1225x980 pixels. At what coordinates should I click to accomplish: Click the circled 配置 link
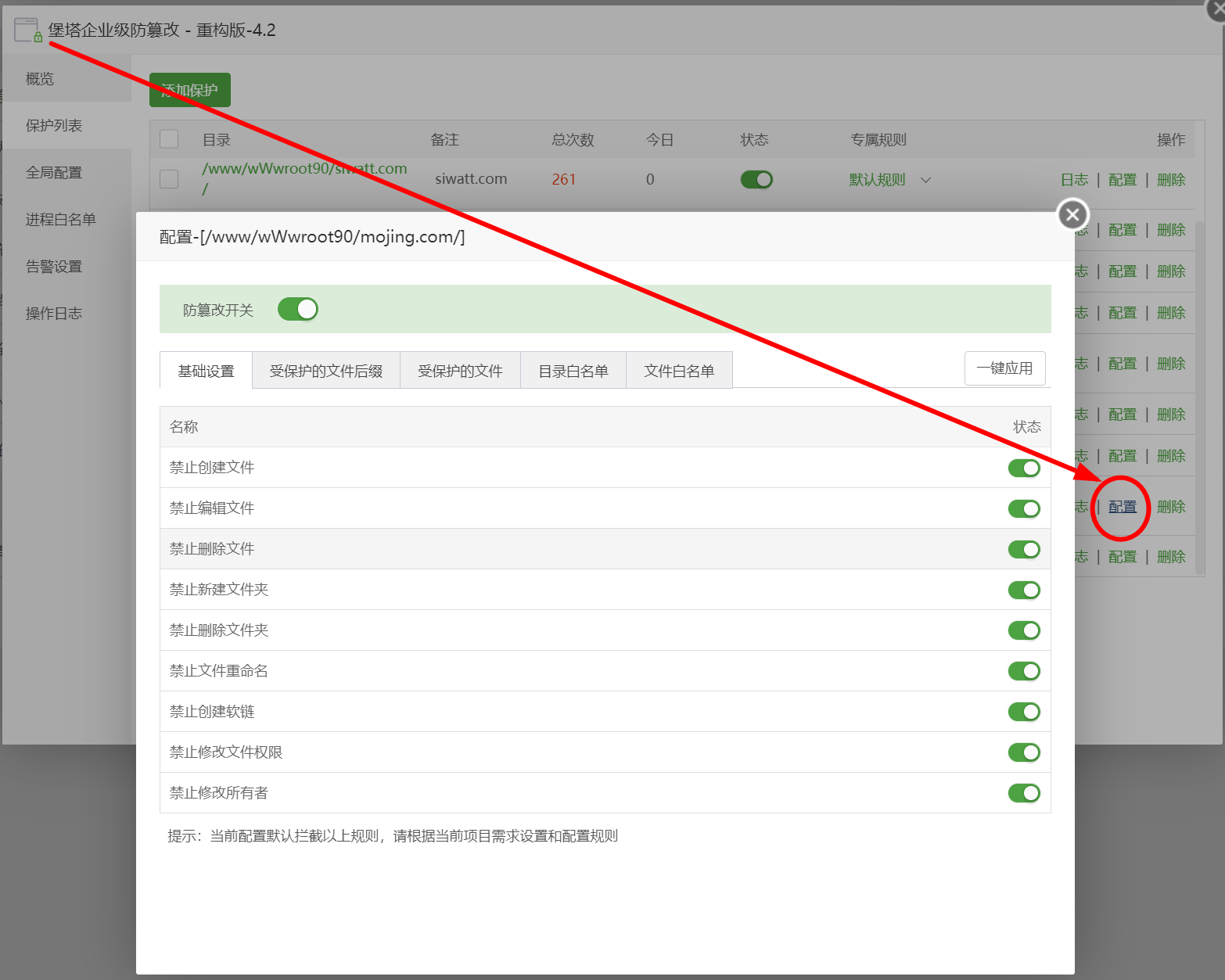click(1122, 507)
